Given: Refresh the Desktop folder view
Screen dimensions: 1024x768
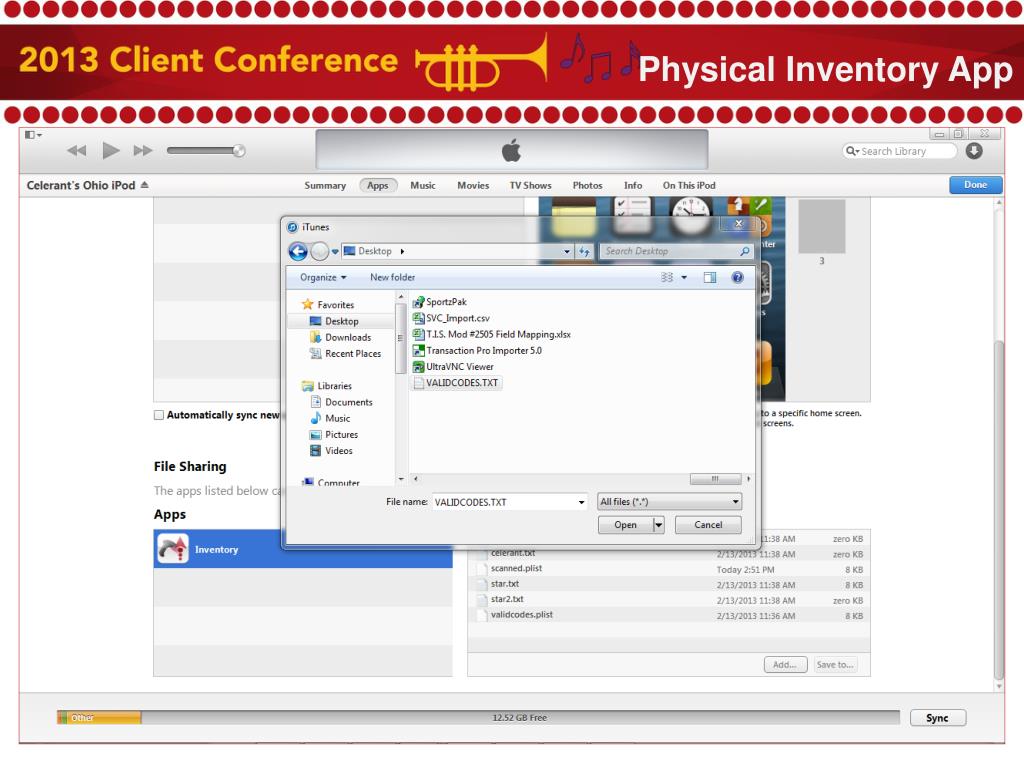Looking at the screenshot, I should coord(584,251).
